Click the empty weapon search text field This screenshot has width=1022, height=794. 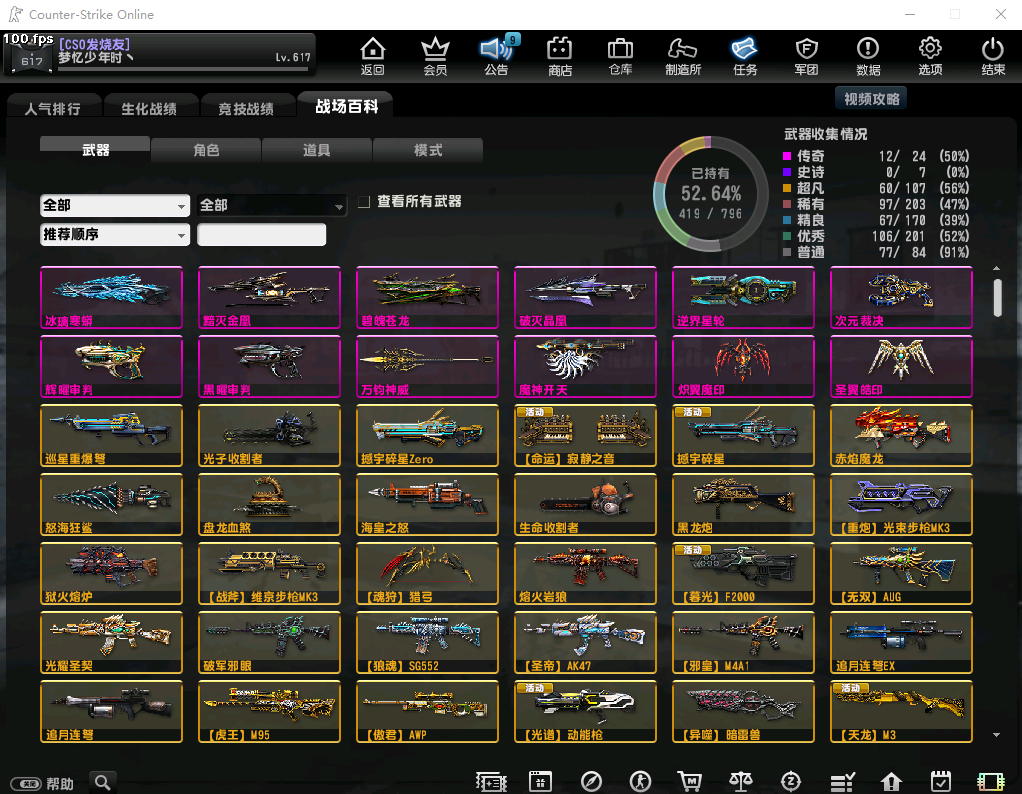point(262,235)
